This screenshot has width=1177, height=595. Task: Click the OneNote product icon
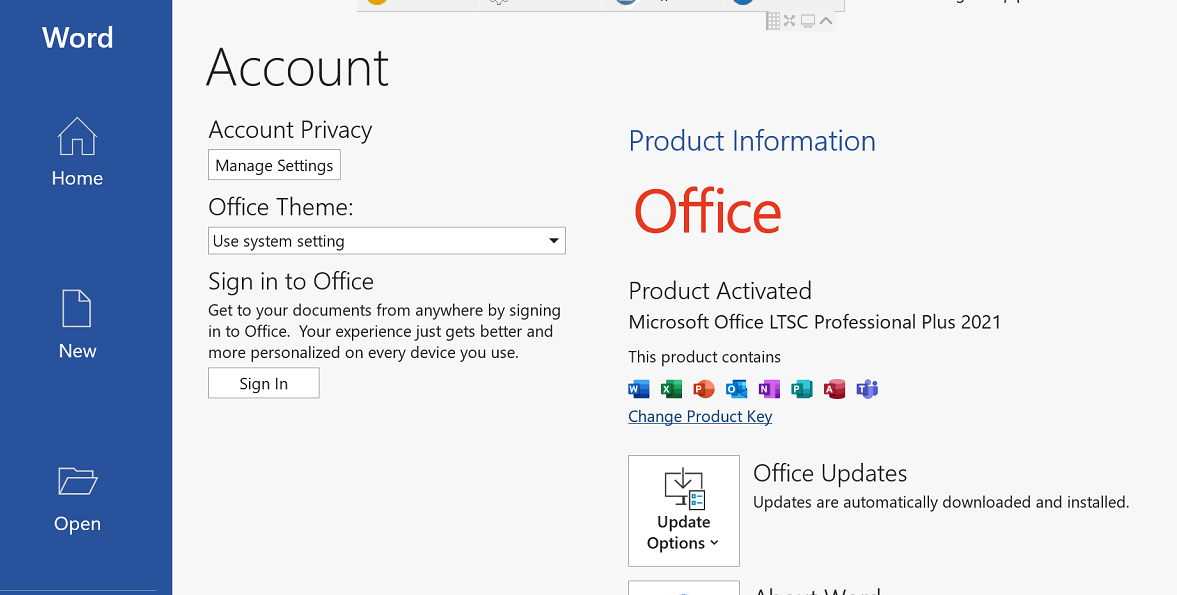point(769,389)
